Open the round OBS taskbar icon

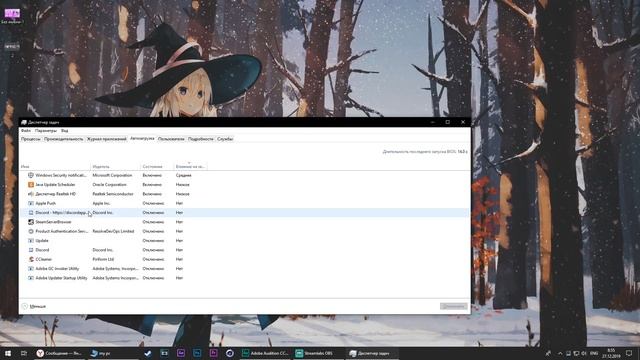(230, 353)
